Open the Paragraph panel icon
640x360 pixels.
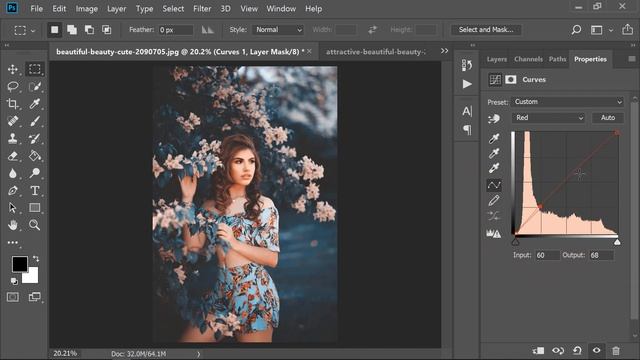[x=467, y=130]
